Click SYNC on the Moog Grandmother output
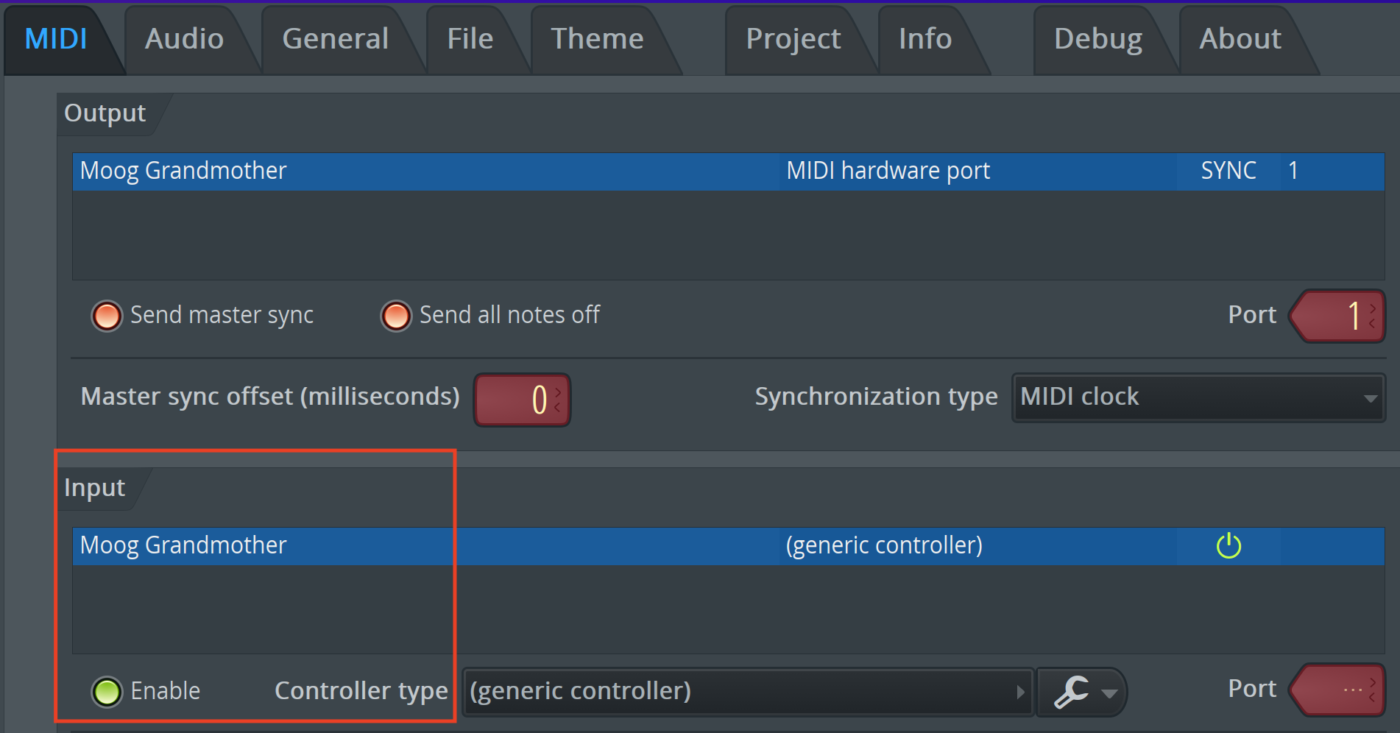Viewport: 1400px width, 733px height. pyautogui.click(x=1228, y=171)
